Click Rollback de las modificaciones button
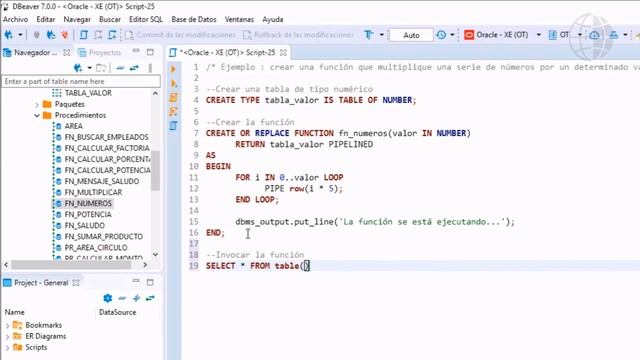Viewport: 640px width, 360px height. click(x=298, y=35)
